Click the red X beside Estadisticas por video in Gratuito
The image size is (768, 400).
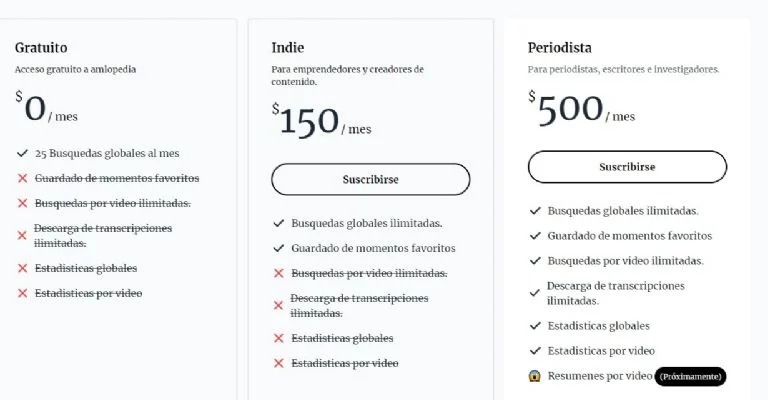(x=22, y=293)
